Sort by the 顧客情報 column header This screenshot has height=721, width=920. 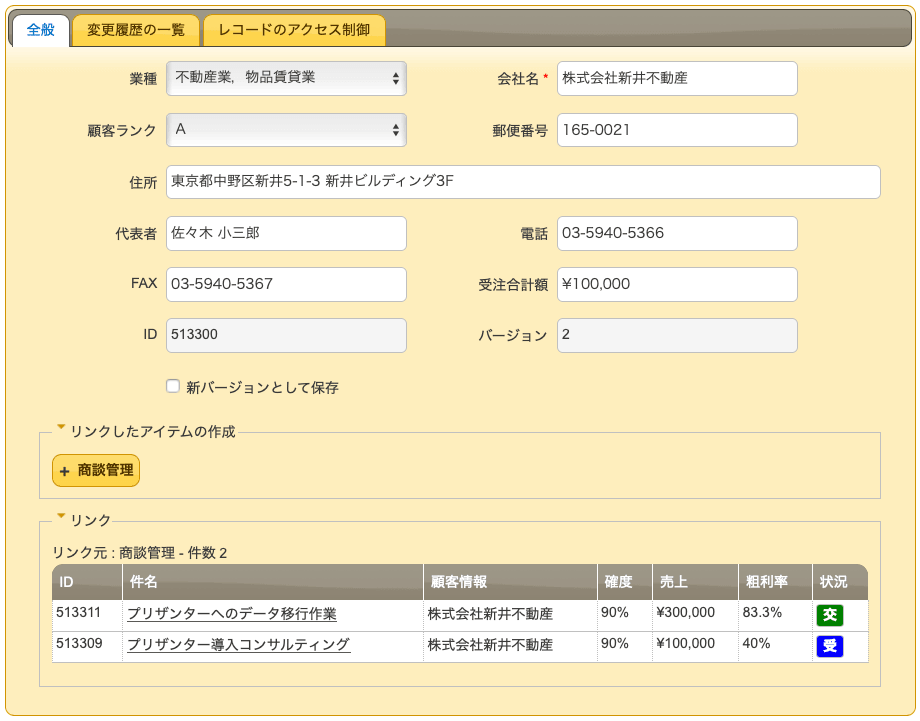[x=510, y=582]
